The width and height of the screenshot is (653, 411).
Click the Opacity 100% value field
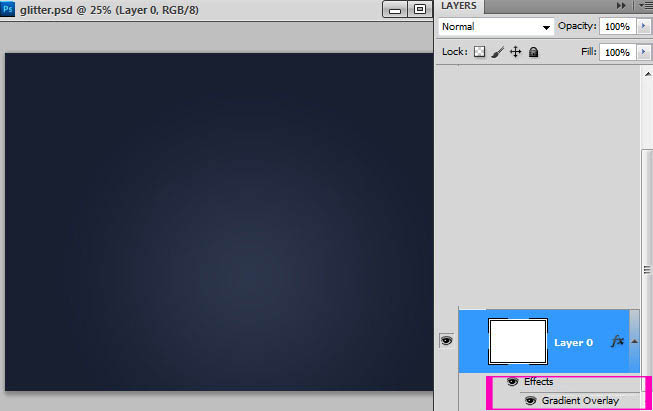[618, 26]
